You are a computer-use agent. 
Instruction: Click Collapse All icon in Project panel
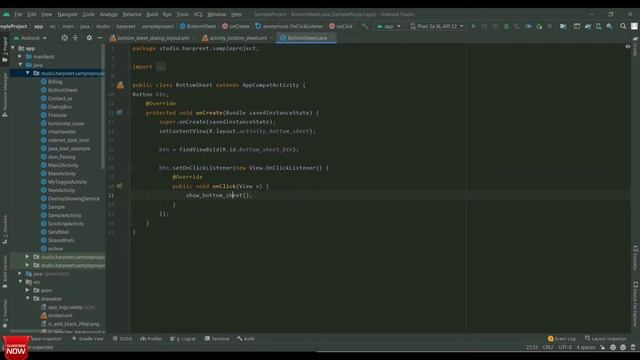point(75,38)
